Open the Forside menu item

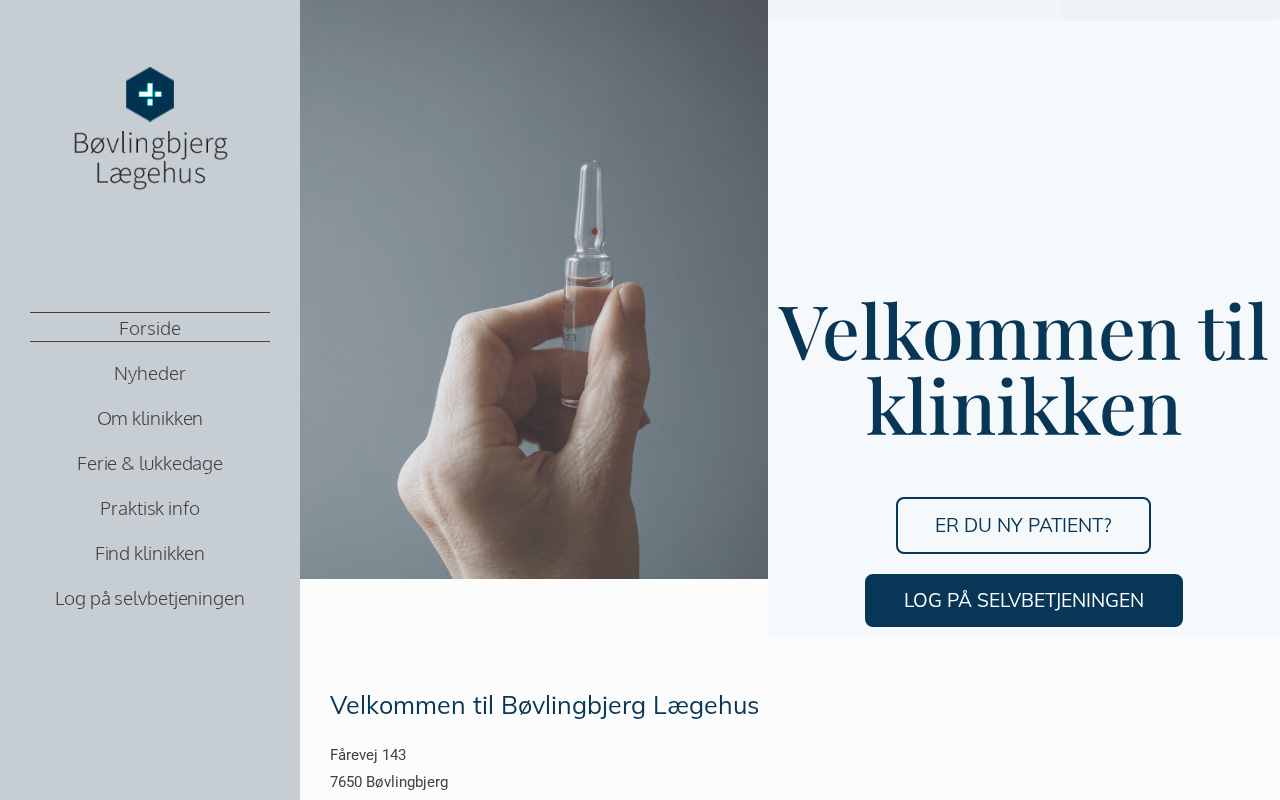tap(150, 328)
